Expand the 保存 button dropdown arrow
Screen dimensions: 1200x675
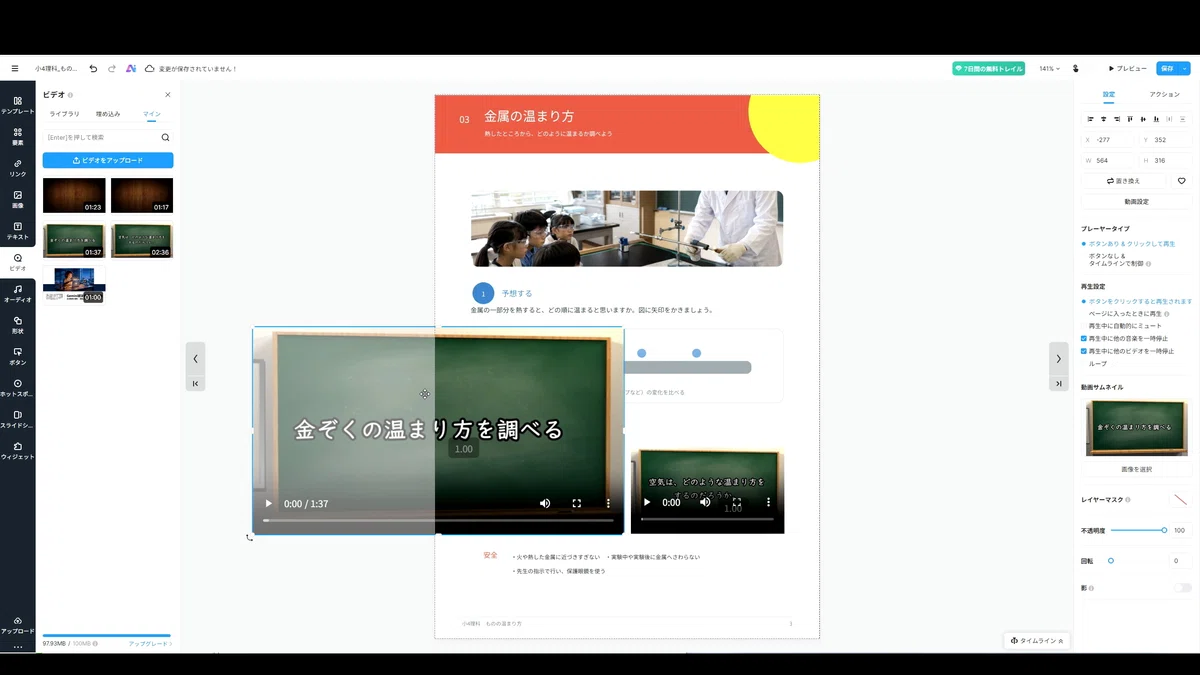click(1185, 69)
